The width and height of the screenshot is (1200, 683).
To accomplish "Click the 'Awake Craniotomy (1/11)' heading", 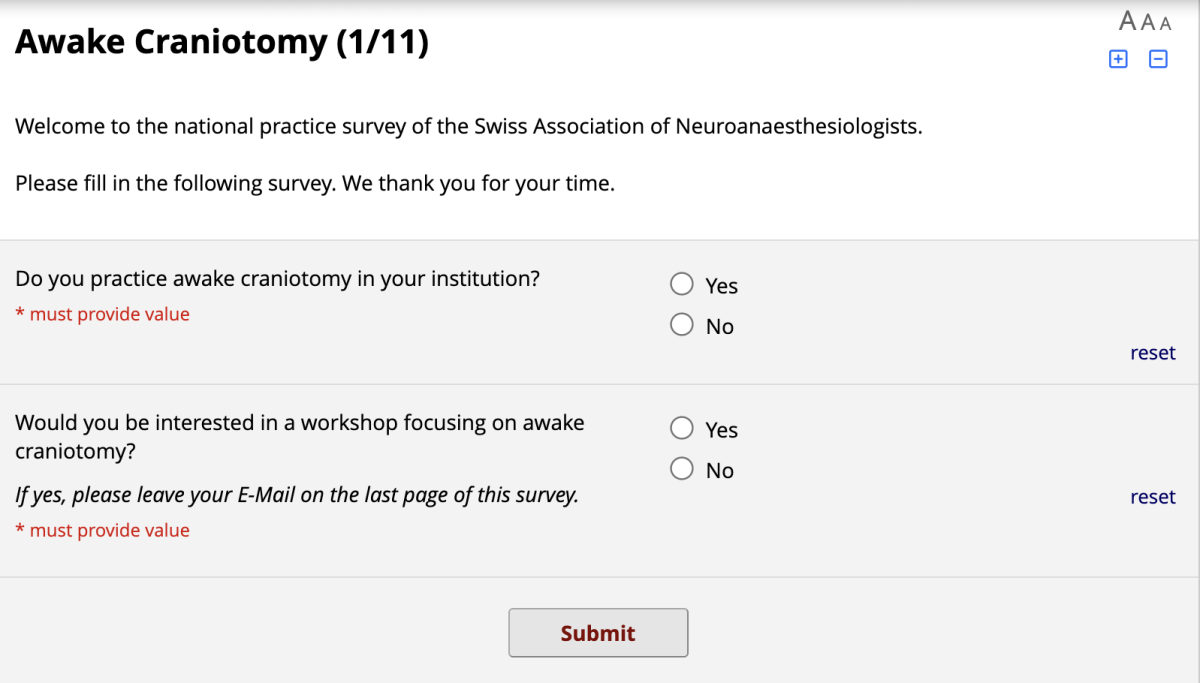I will click(222, 42).
